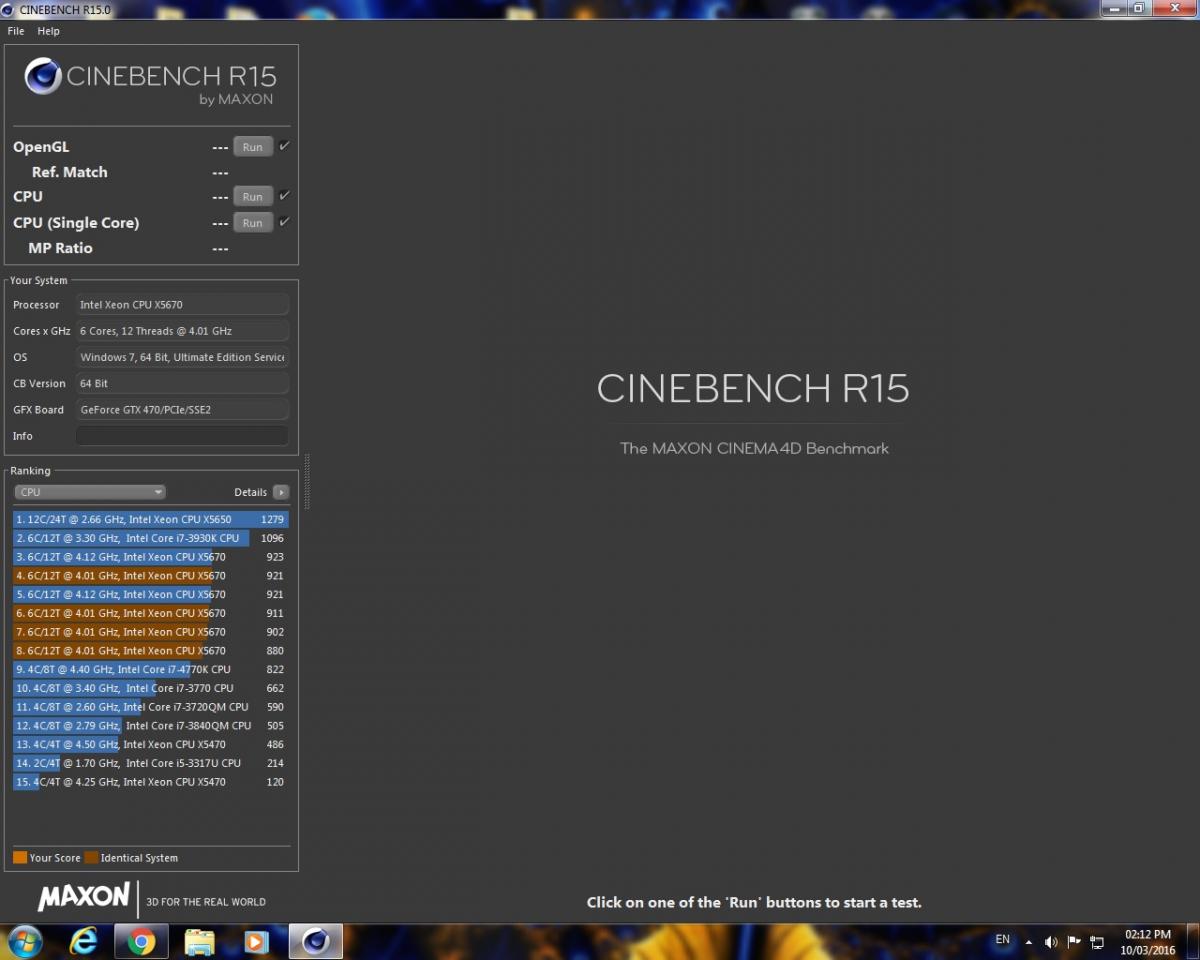
Task: Open the File menu
Action: pos(16,31)
